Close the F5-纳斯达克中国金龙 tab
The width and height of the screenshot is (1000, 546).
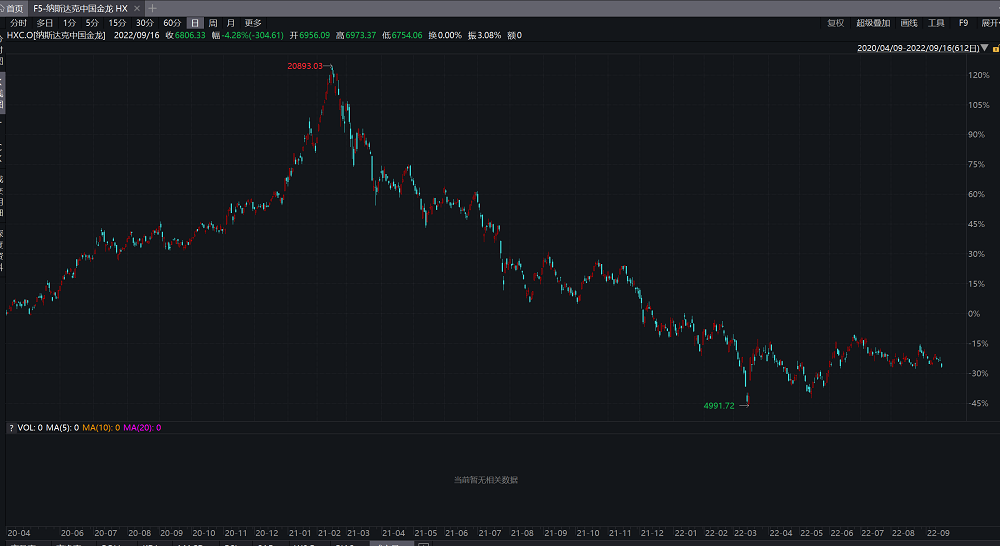pyautogui.click(x=137, y=8)
